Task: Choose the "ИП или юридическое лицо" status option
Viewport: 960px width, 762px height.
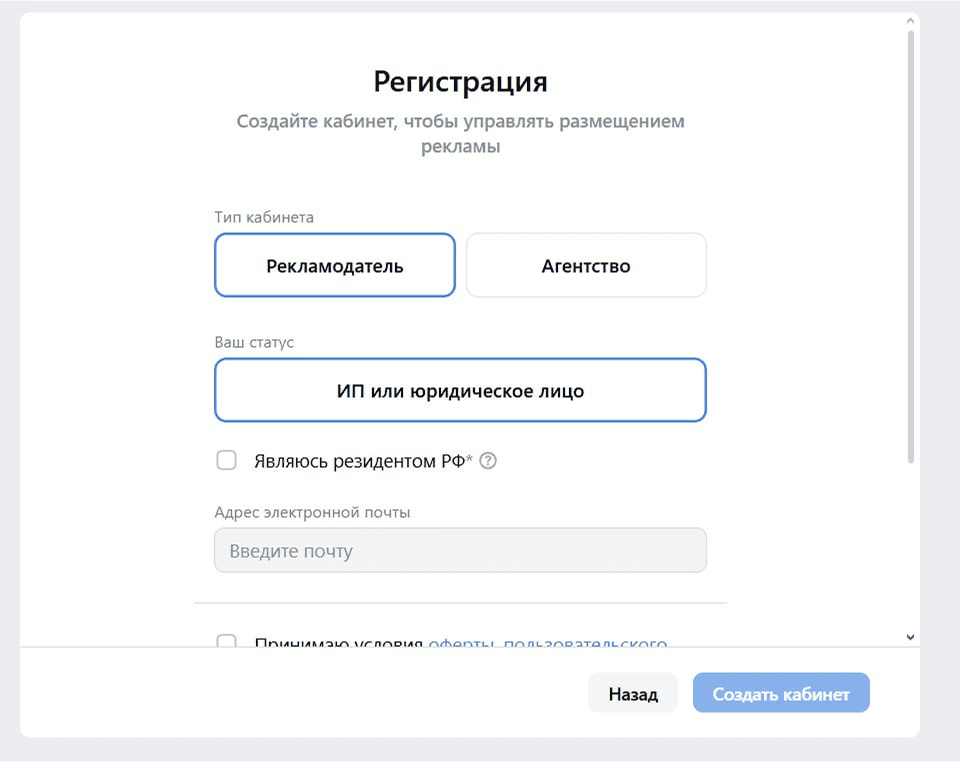Action: click(x=460, y=390)
